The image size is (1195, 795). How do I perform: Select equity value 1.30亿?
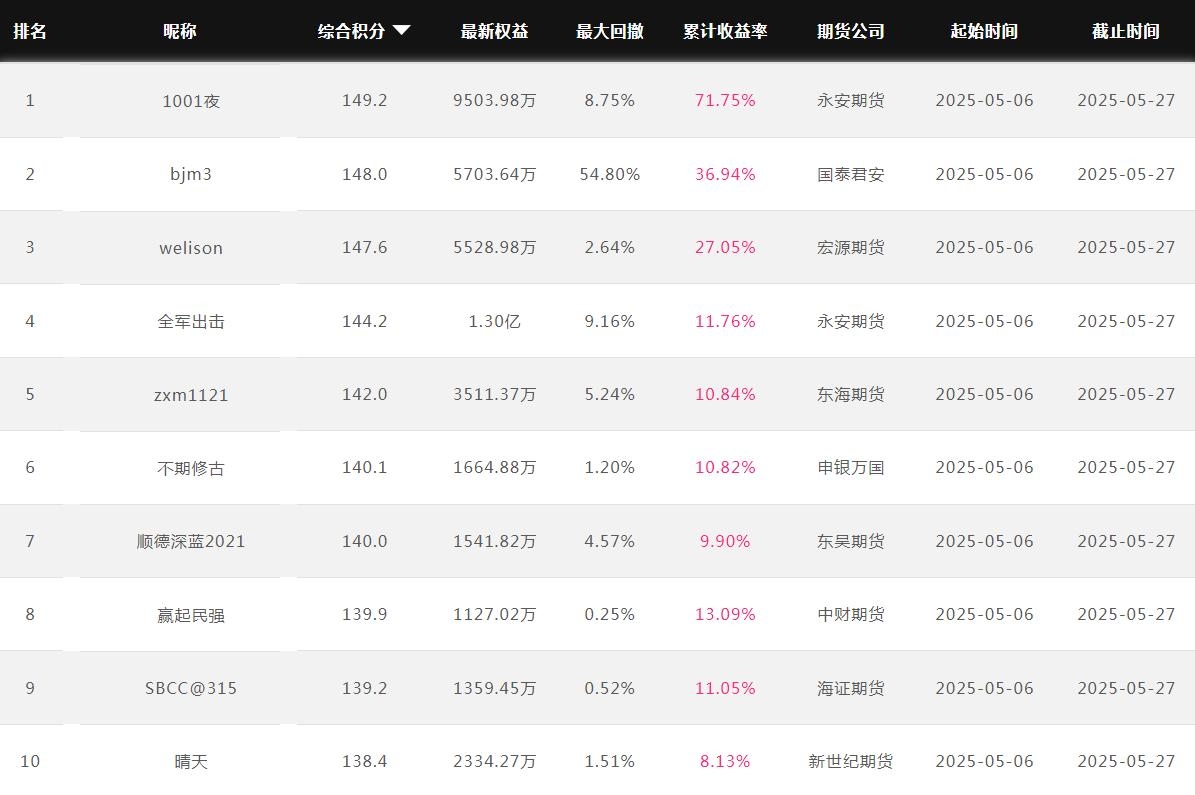pyautogui.click(x=495, y=322)
